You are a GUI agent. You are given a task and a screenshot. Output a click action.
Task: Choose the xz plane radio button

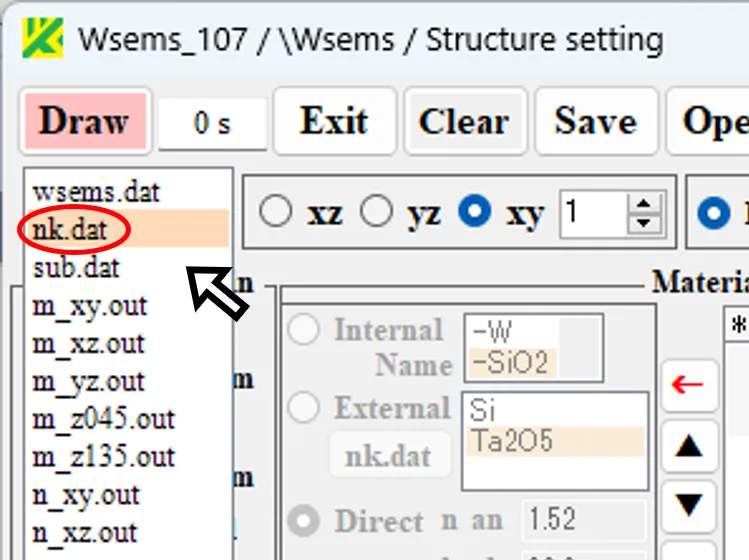276,211
